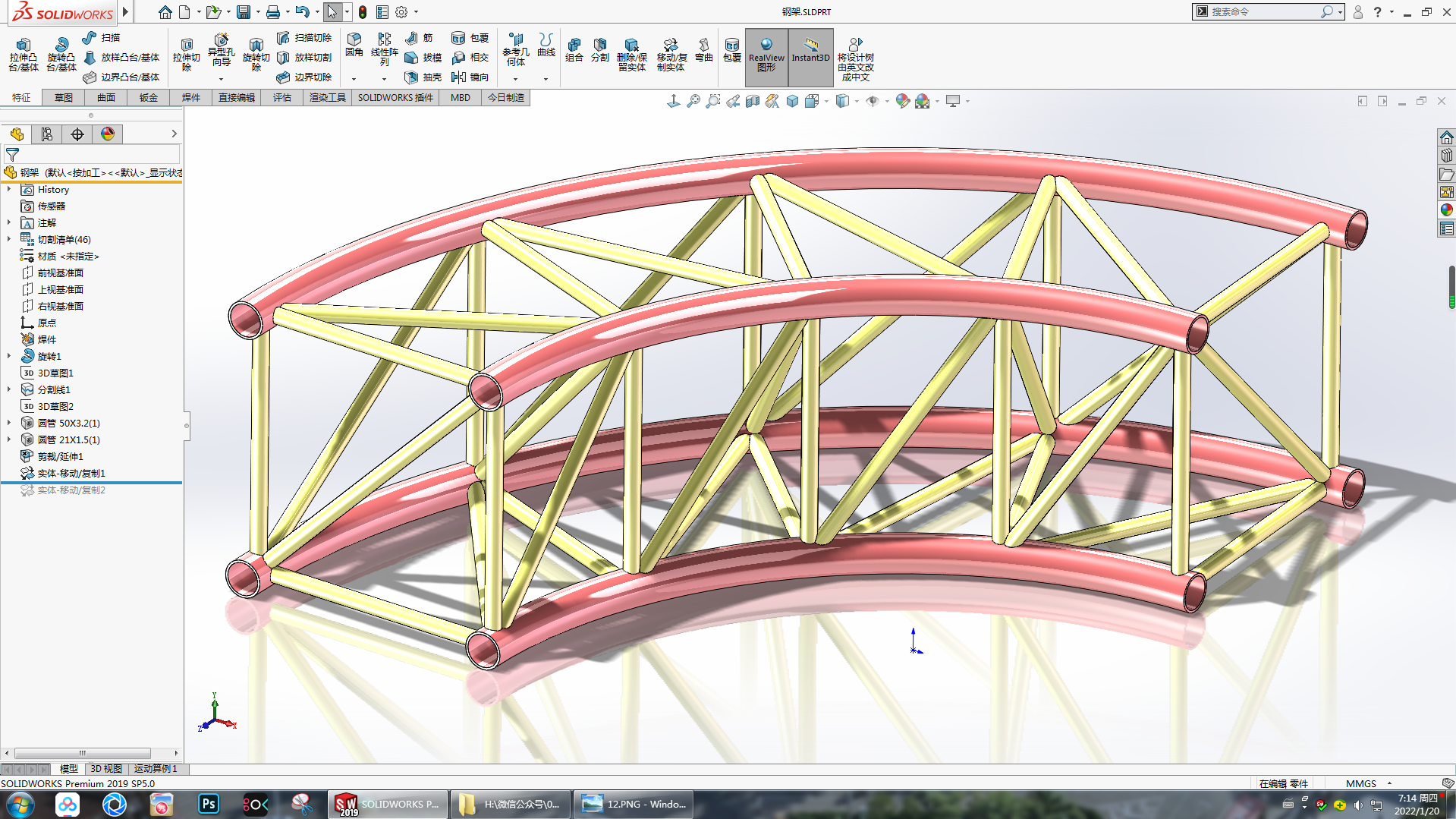Select the Shell (抽壳) tool
1456x819 pixels.
point(423,77)
